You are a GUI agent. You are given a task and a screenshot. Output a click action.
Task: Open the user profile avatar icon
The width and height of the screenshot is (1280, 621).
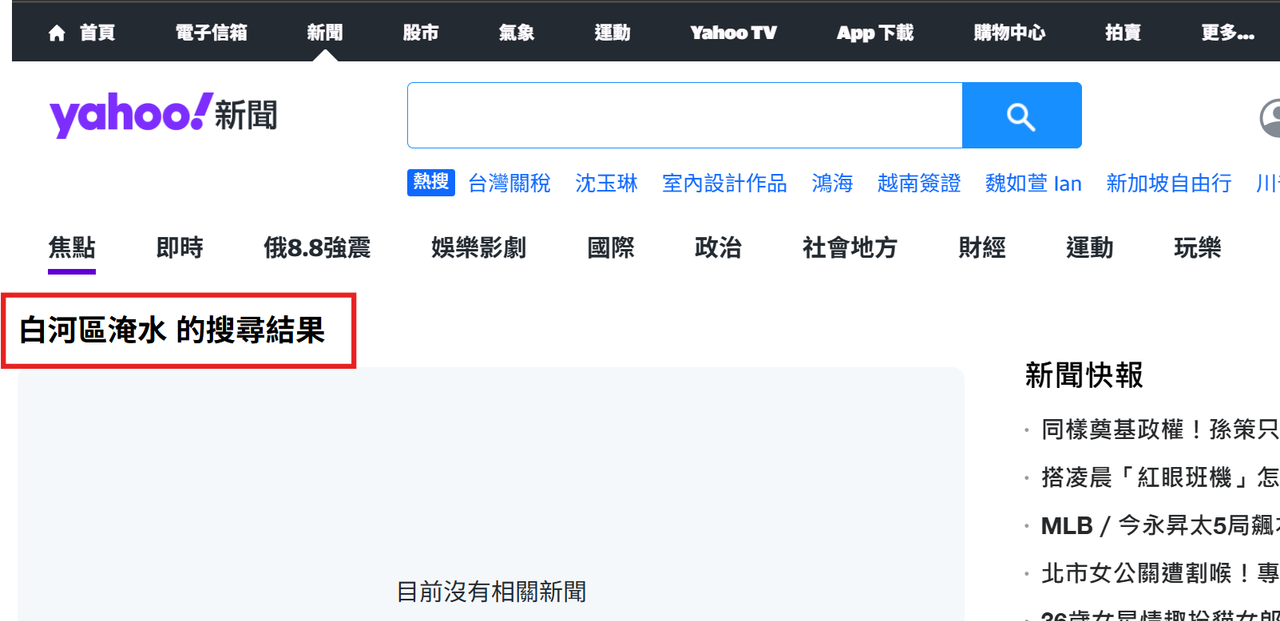click(x=1270, y=118)
